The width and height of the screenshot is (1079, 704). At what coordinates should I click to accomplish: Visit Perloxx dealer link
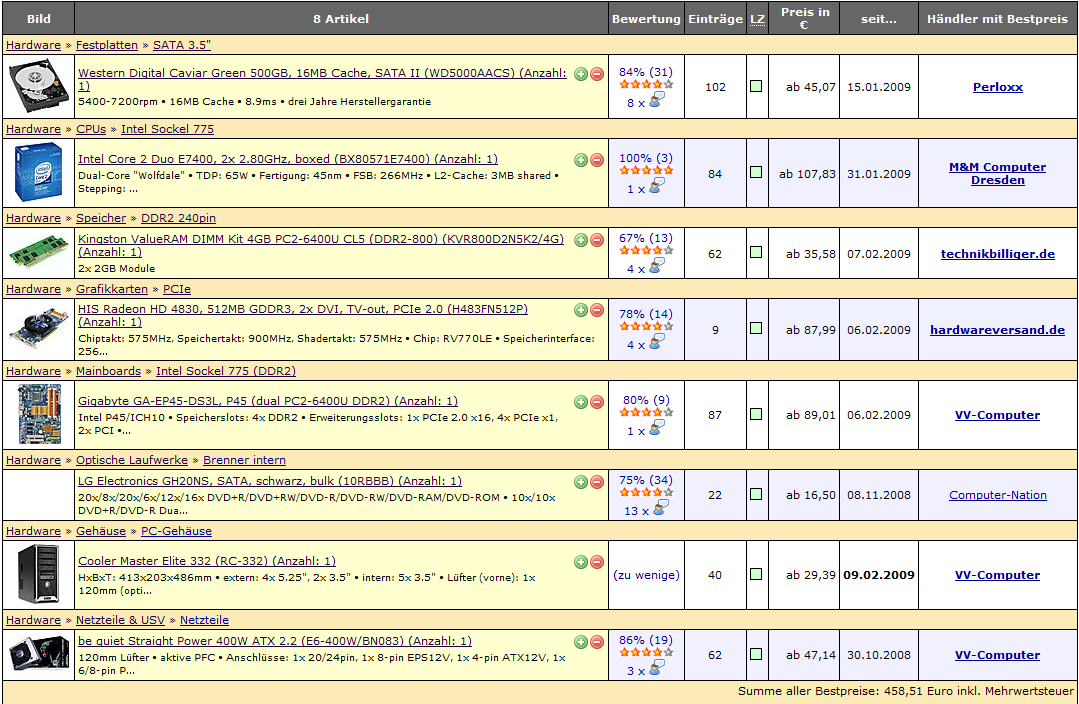998,87
